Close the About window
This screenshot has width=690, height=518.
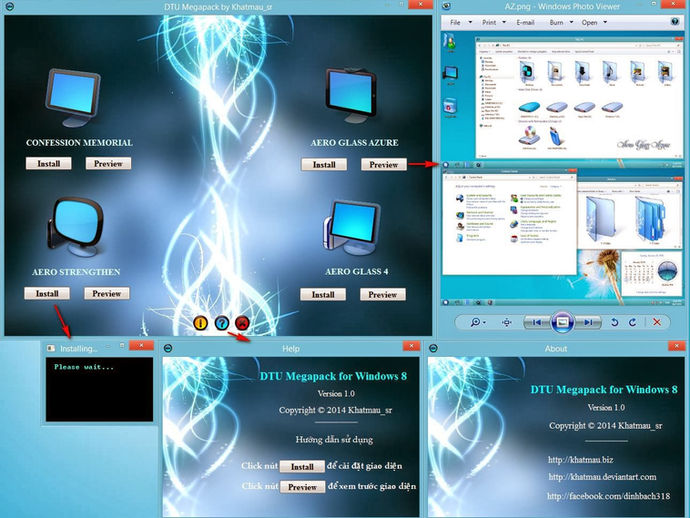pyautogui.click(x=676, y=346)
